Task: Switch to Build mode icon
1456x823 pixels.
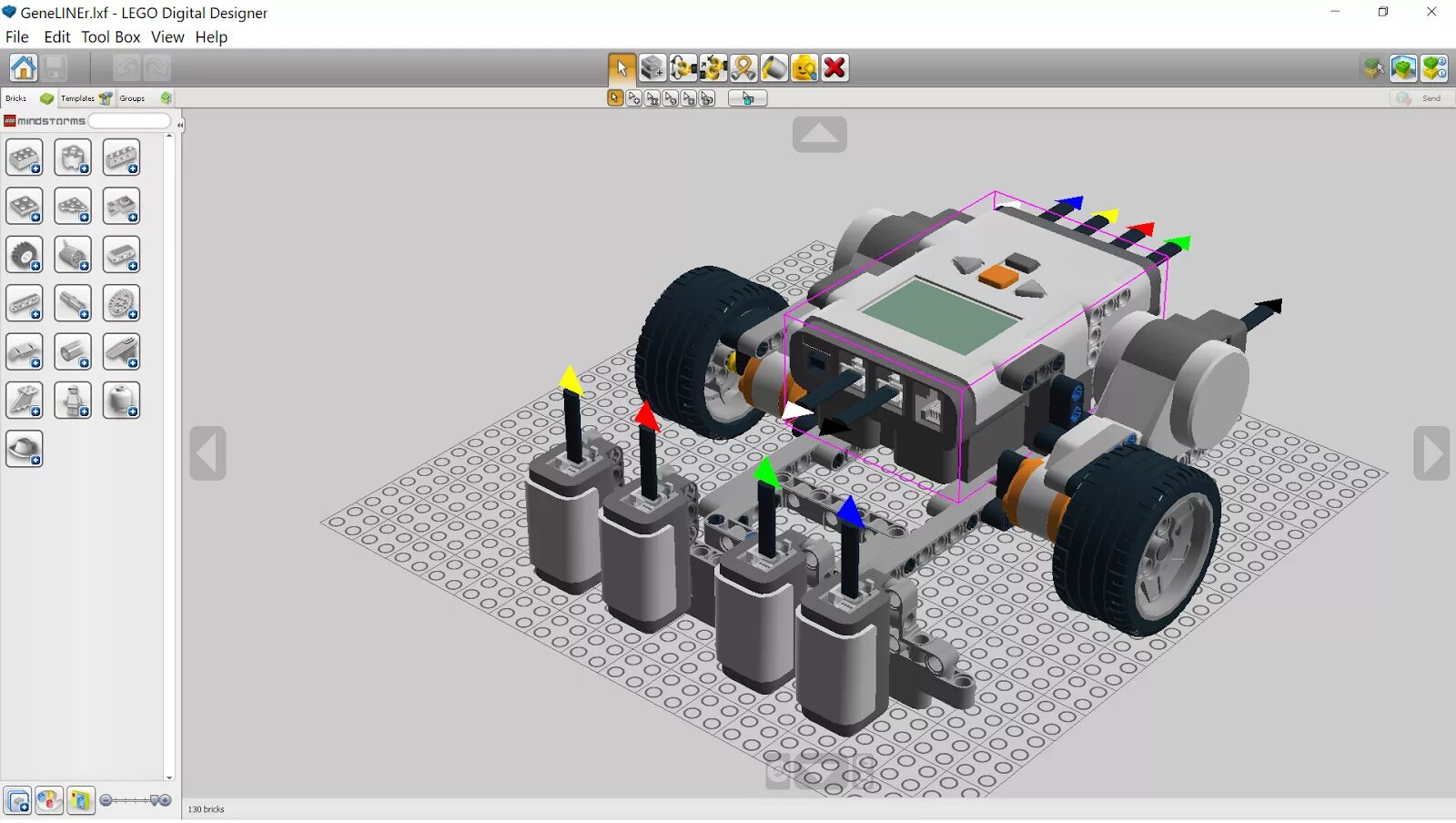Action: point(1373,68)
